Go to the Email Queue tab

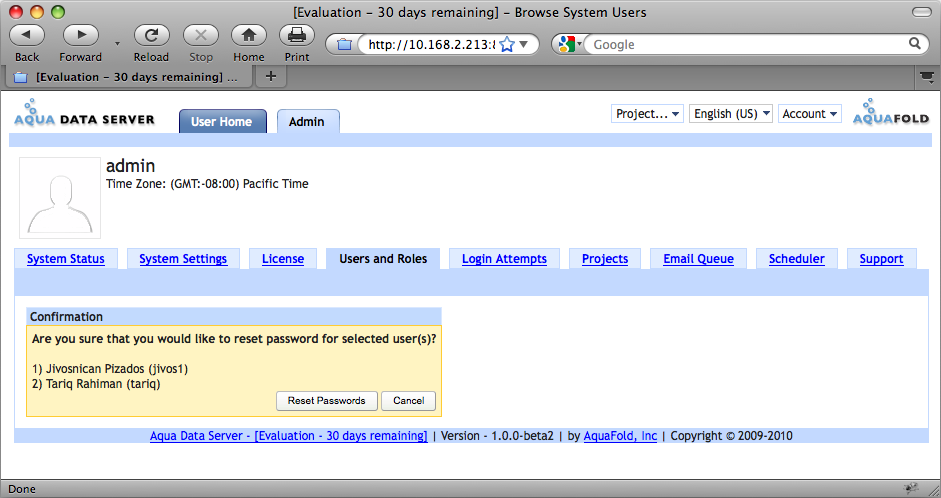[698, 259]
